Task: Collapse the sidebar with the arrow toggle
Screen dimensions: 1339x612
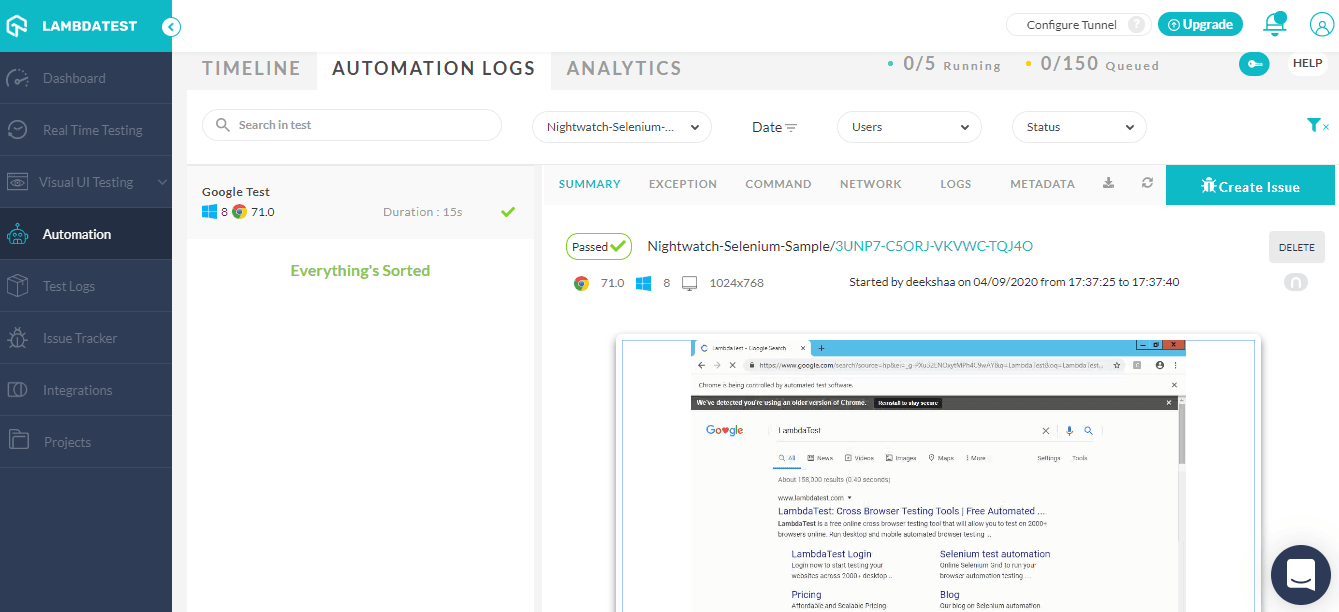Action: pyautogui.click(x=171, y=27)
